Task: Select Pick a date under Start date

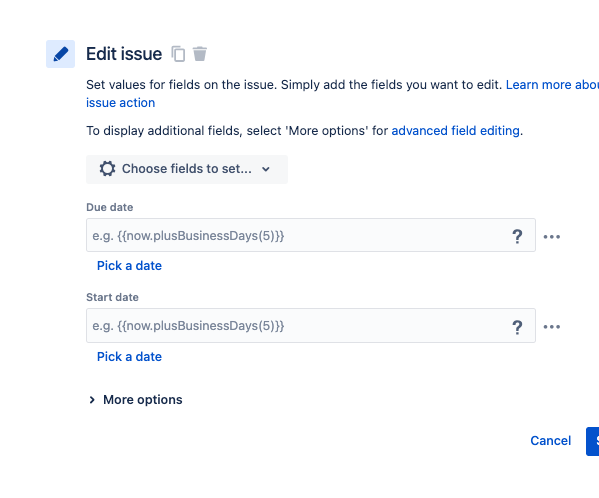Action: pyautogui.click(x=129, y=357)
